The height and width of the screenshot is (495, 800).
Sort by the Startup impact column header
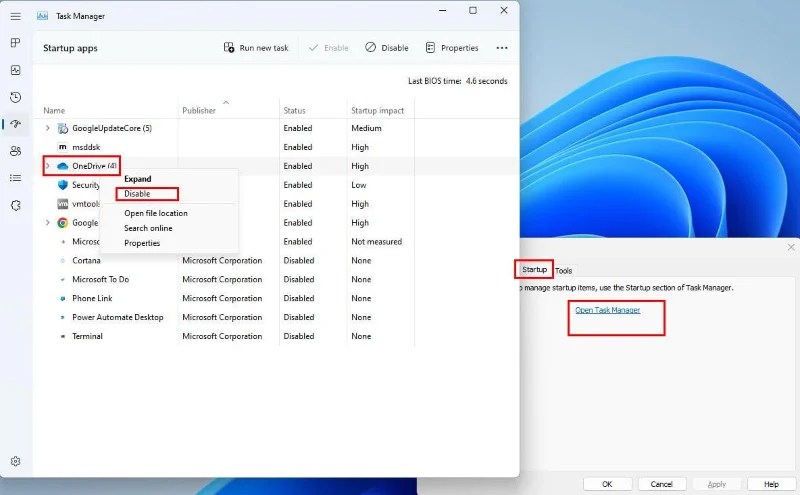point(378,110)
